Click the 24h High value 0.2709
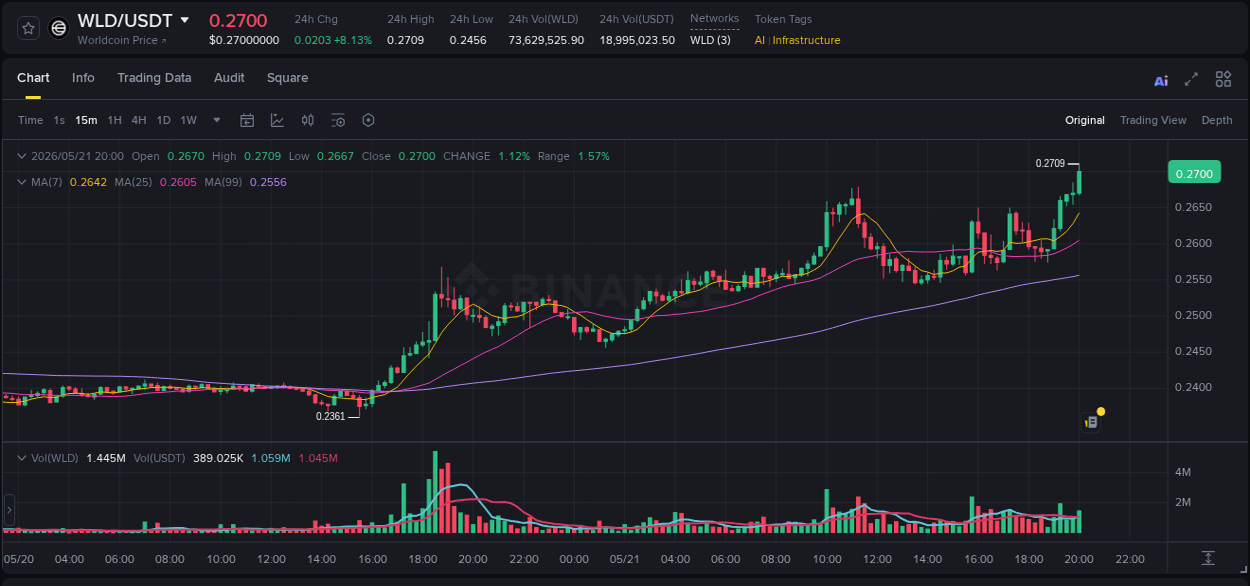 (405, 40)
